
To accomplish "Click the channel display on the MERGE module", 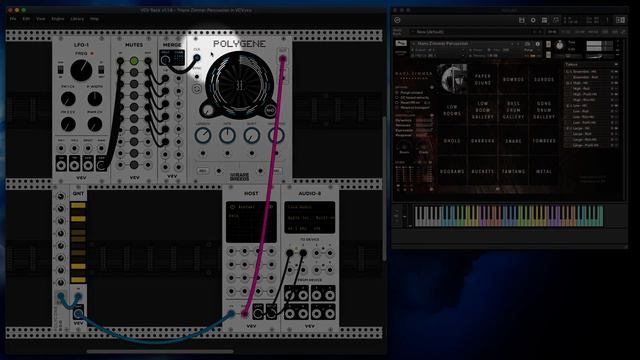I will click(179, 58).
